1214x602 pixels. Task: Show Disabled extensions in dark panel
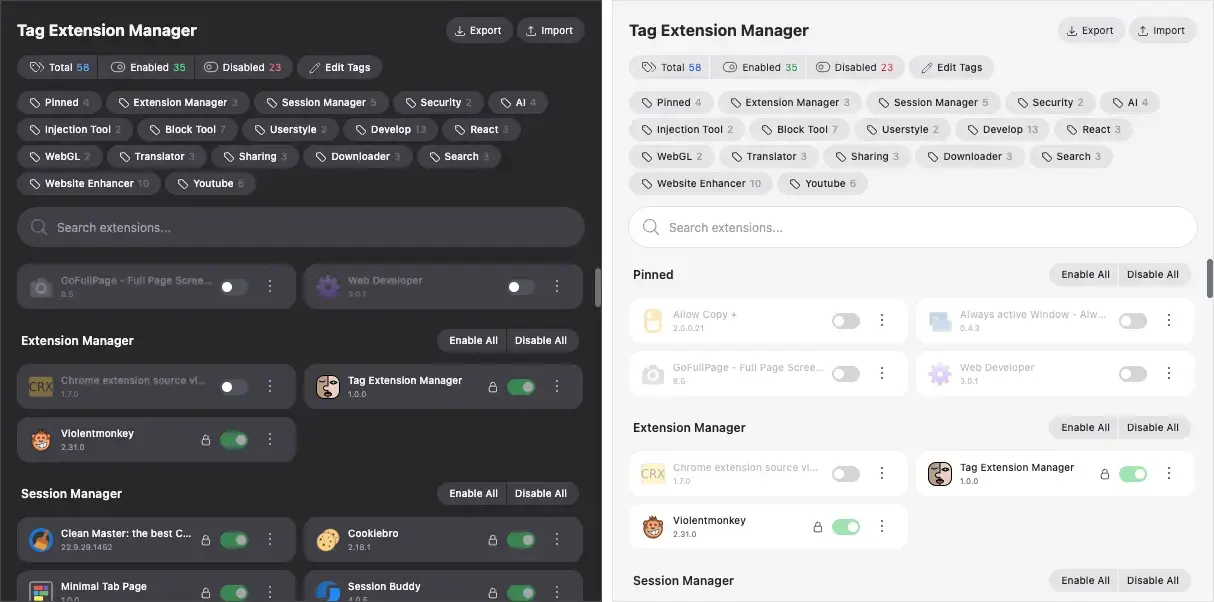(x=243, y=68)
